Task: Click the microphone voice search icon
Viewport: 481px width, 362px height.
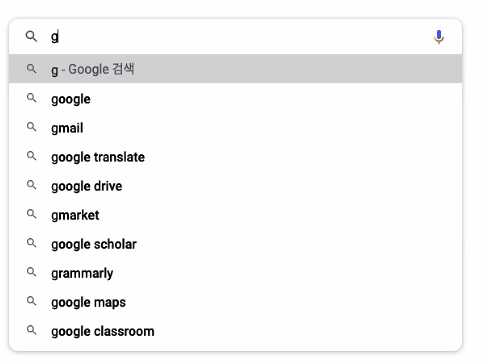Action: coord(439,37)
